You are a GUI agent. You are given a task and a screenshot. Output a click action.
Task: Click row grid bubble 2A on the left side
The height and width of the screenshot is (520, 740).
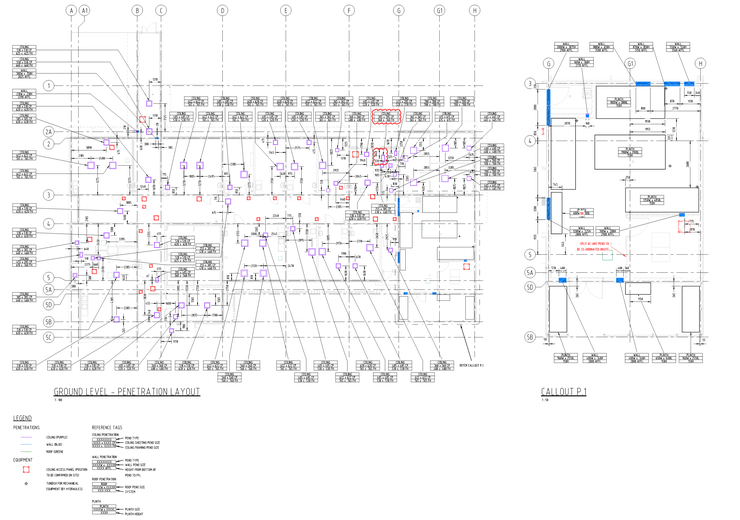48,131
